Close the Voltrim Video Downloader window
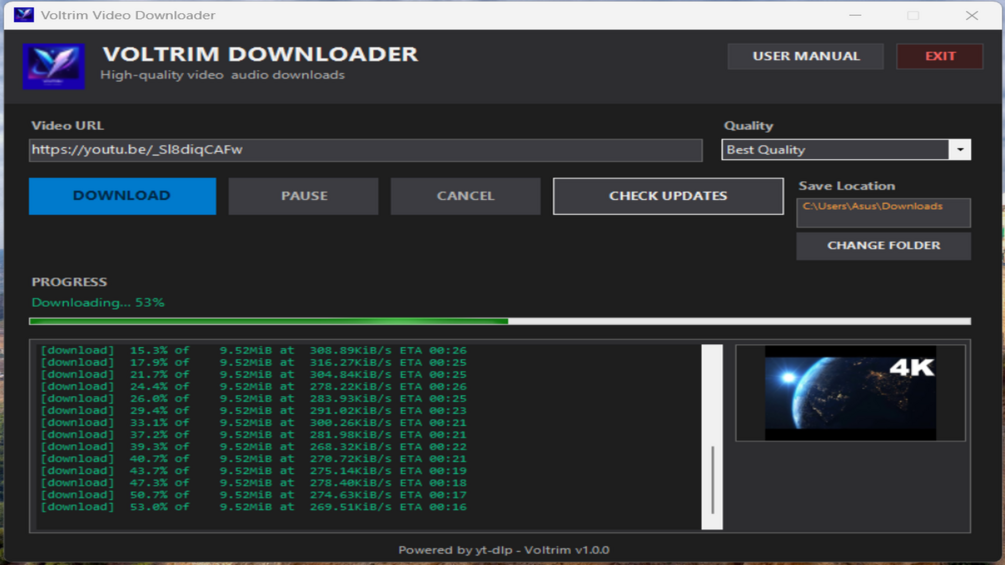This screenshot has height=565, width=1005. pyautogui.click(x=972, y=15)
